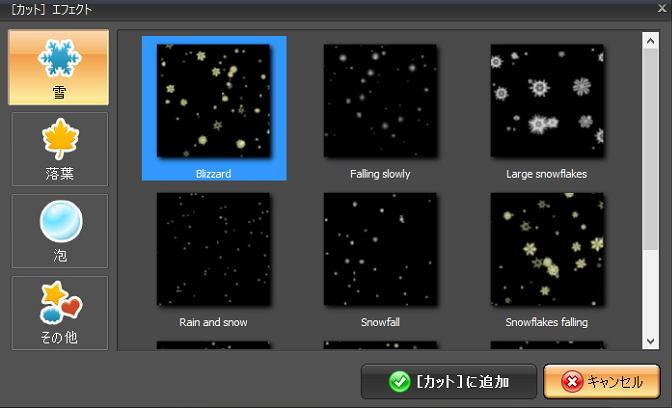Select partially visible thumbnail in bottom-left row
The height and width of the screenshot is (408, 672).
[x=214, y=345]
